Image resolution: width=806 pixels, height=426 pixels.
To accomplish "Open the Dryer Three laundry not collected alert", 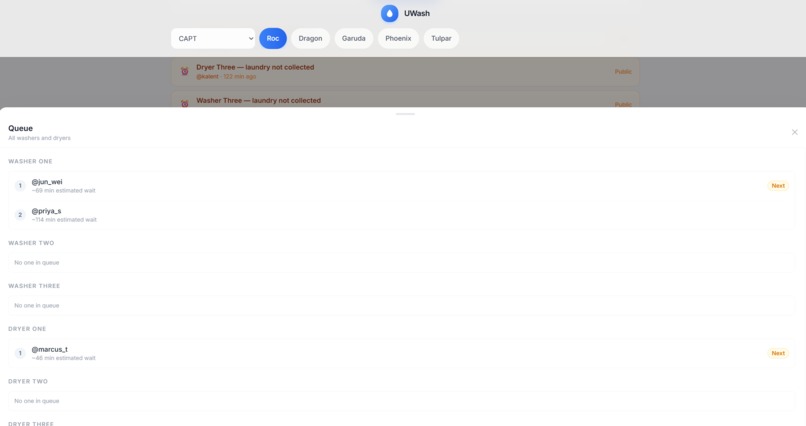I will tap(405, 71).
